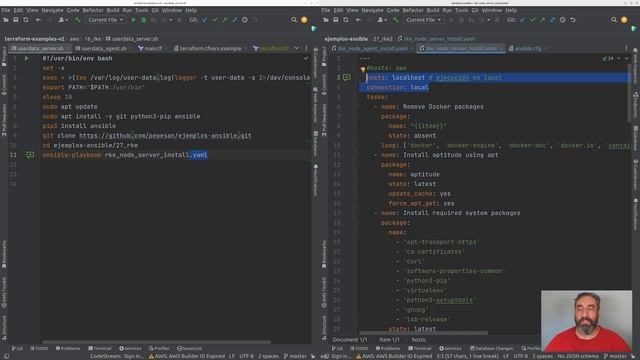This screenshot has height=360, width=640.
Task: Click Save All icon in left window toolbar
Action: pyautogui.click(x=16, y=20)
